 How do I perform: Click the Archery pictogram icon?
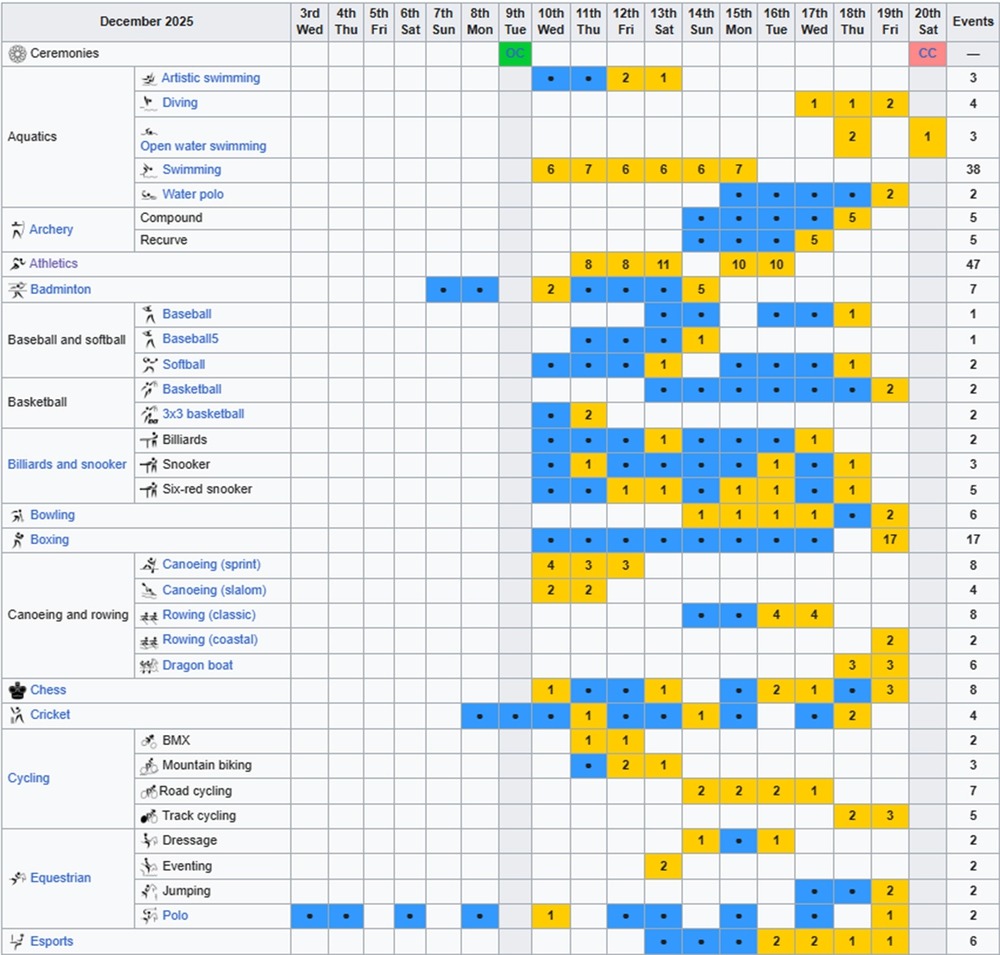tap(17, 230)
